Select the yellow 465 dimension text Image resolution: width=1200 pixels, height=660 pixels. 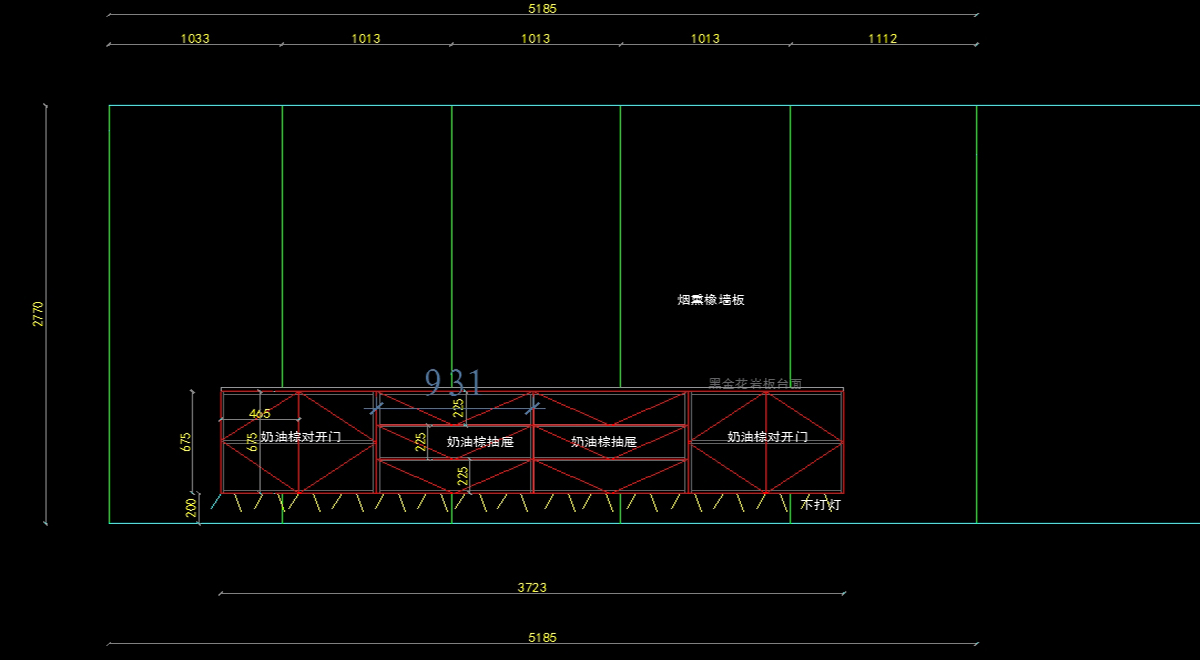tap(259, 414)
